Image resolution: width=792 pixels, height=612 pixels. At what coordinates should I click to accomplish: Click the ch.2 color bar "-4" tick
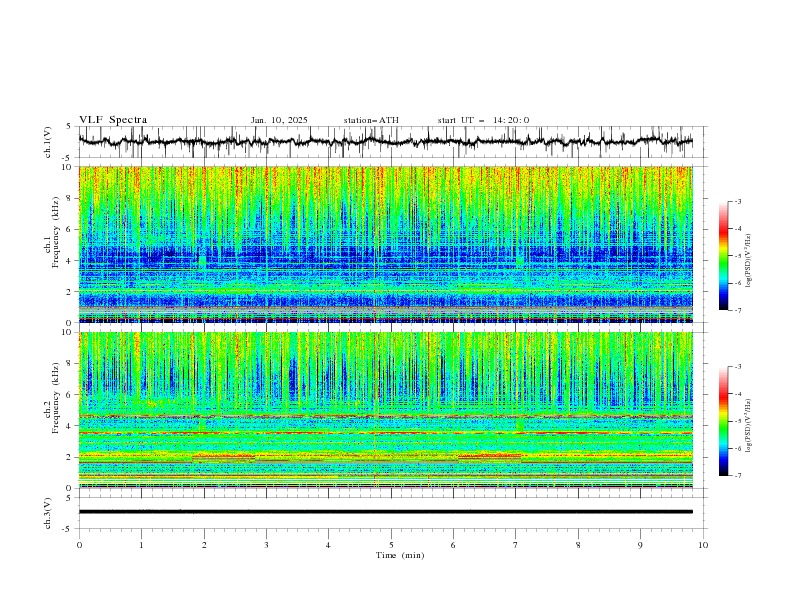point(738,394)
